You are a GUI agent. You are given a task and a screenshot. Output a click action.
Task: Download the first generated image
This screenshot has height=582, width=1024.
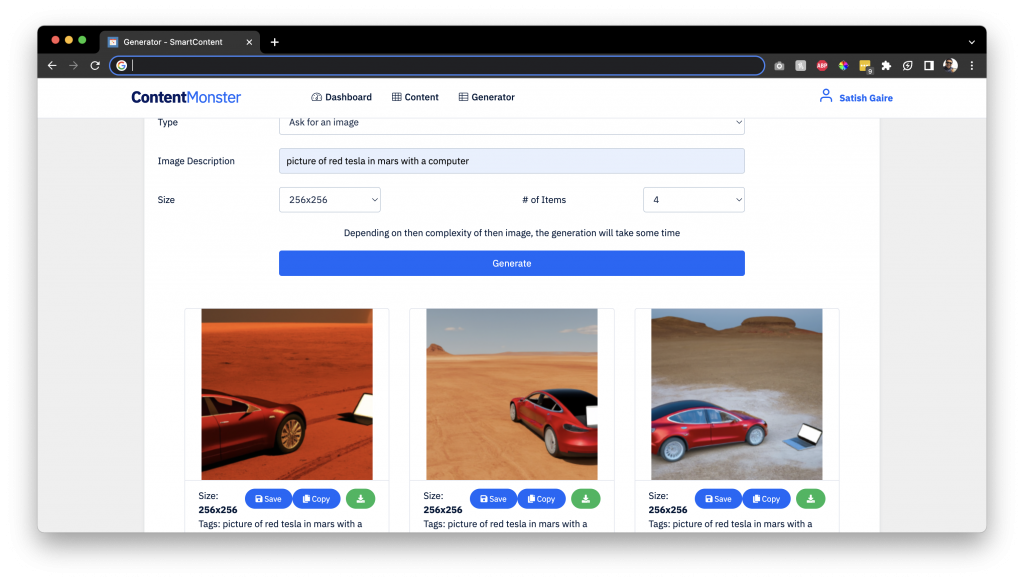(x=360, y=499)
